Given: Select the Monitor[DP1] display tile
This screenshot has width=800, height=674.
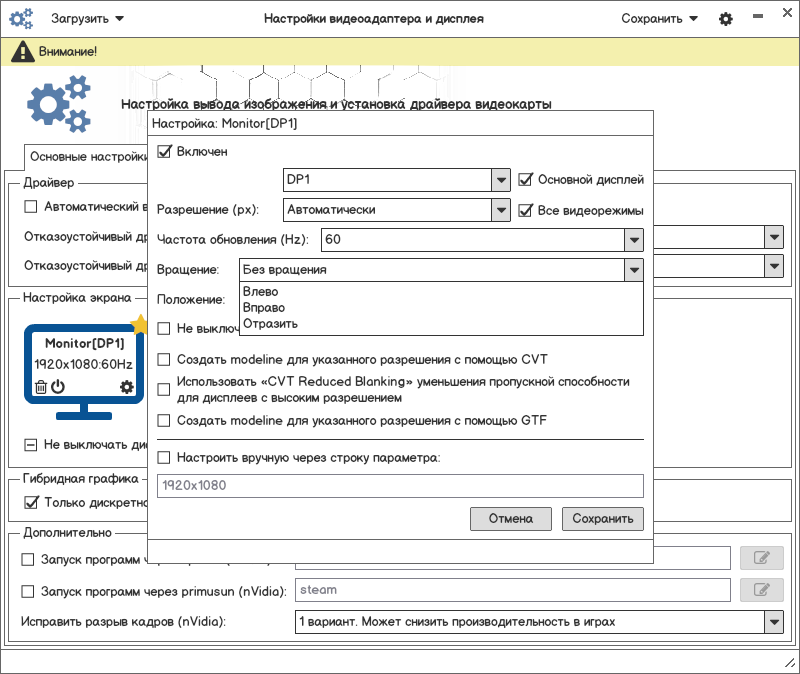Looking at the screenshot, I should coord(84,371).
